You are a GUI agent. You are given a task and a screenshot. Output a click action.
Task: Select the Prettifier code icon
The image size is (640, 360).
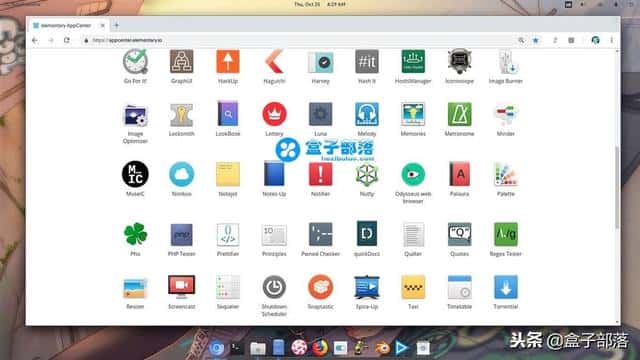coord(228,235)
